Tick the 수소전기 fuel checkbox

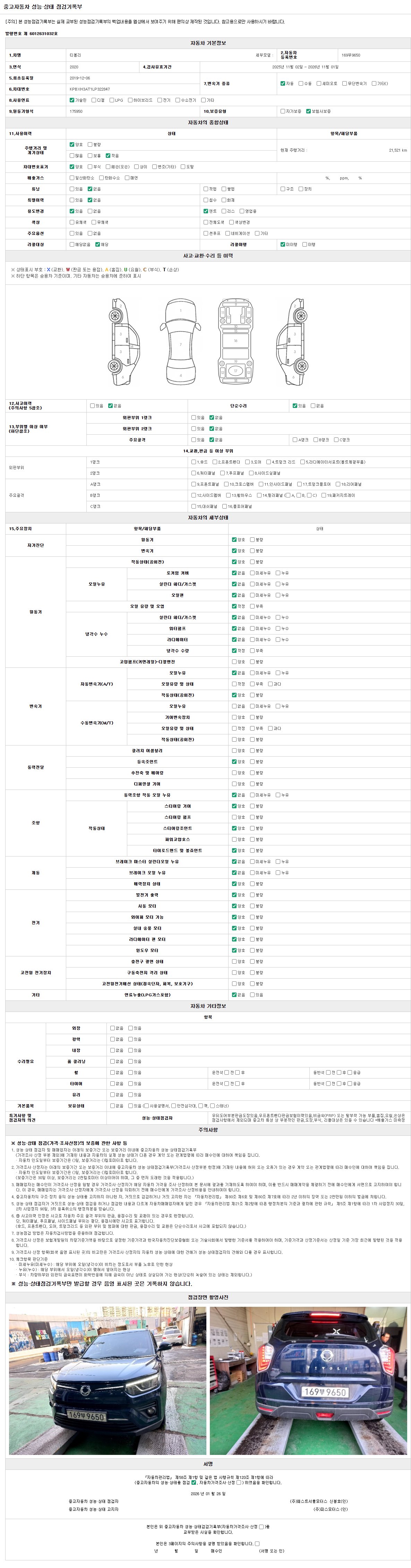(x=178, y=101)
